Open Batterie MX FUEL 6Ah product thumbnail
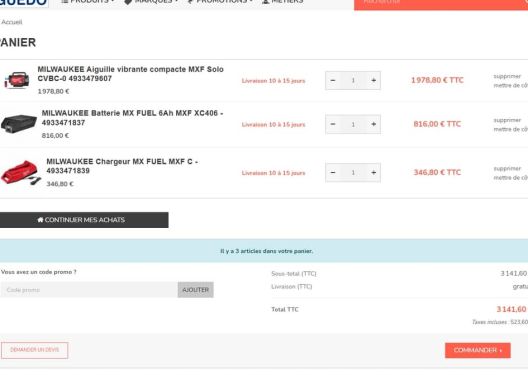The width and height of the screenshot is (528, 380). tap(19, 124)
